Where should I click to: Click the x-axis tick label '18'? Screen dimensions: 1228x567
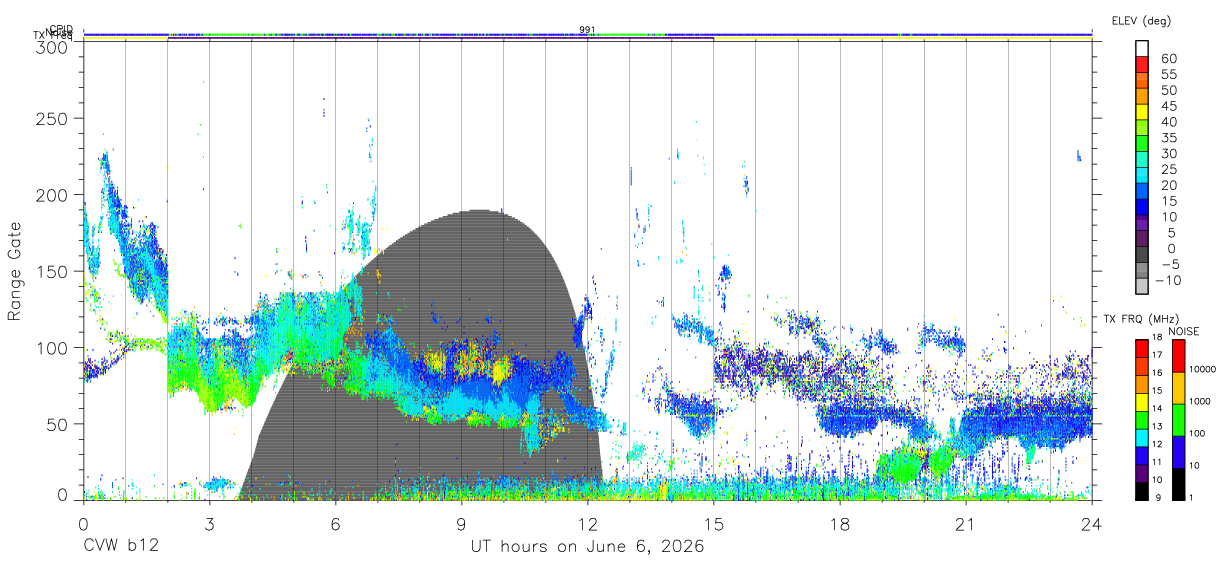click(840, 523)
